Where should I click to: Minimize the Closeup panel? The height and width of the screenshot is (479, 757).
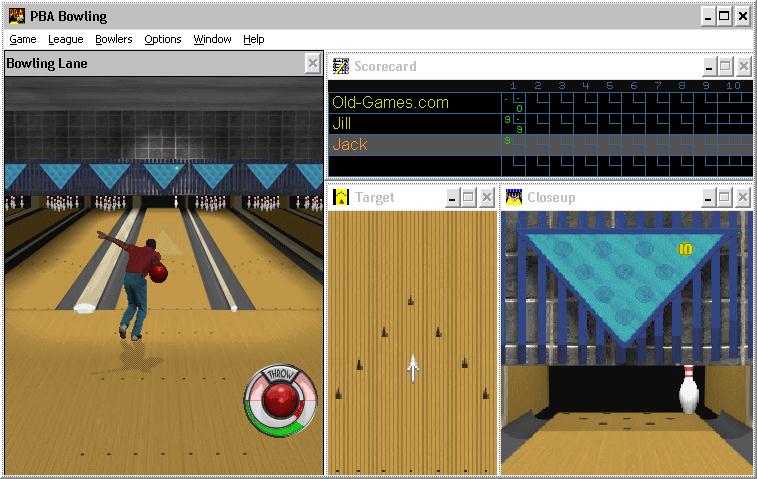(708, 197)
